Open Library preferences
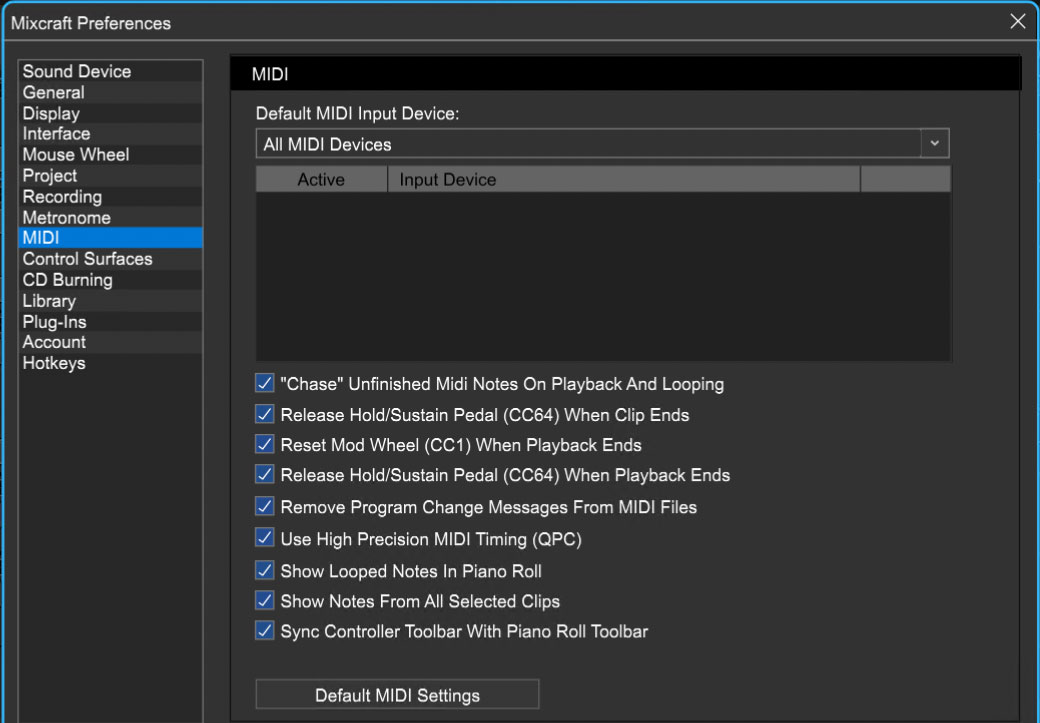Screen dimensions: 1040x723 coord(110,301)
